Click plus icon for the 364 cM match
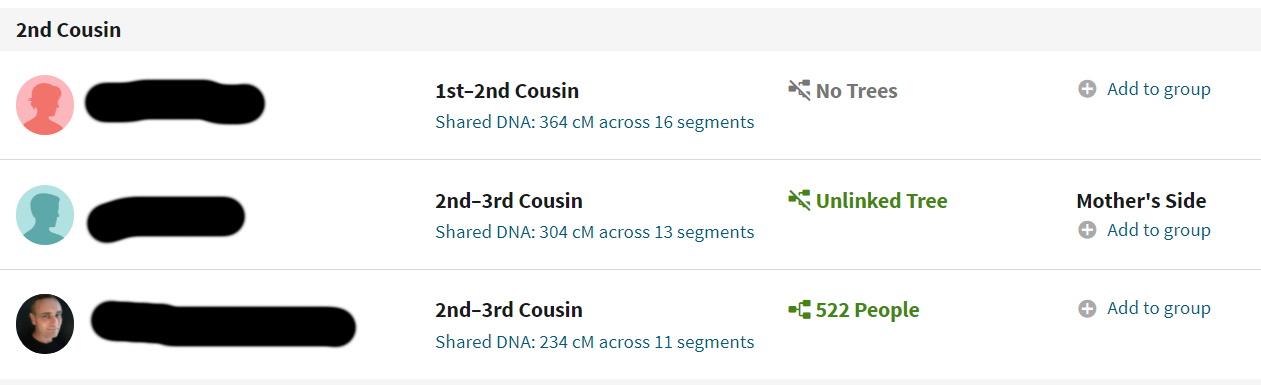 coord(1087,89)
